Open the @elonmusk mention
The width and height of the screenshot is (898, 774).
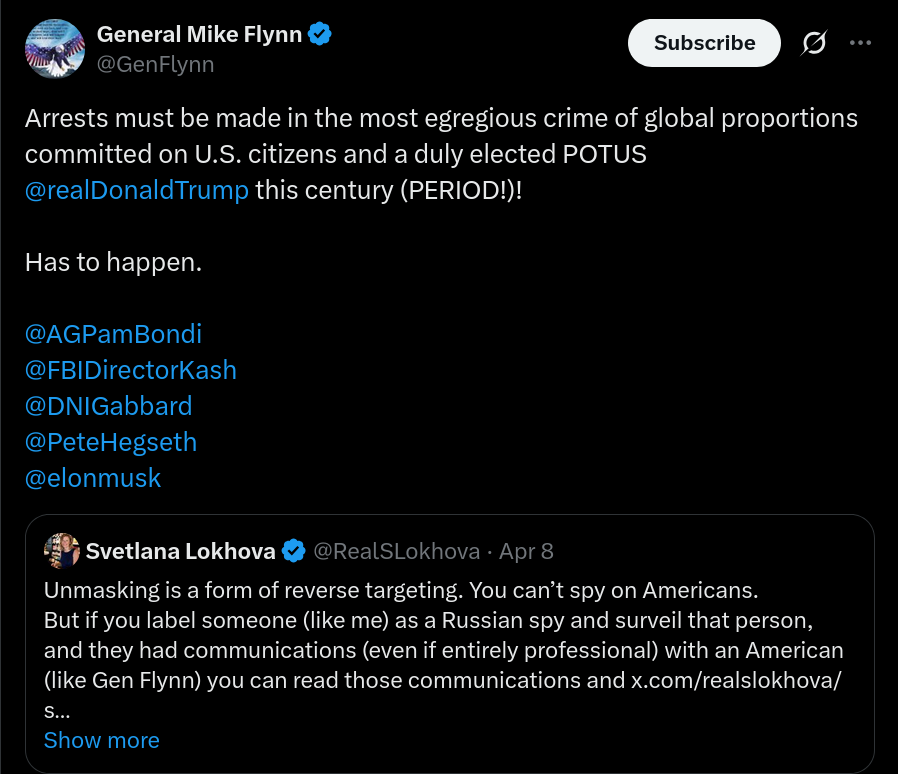[93, 478]
